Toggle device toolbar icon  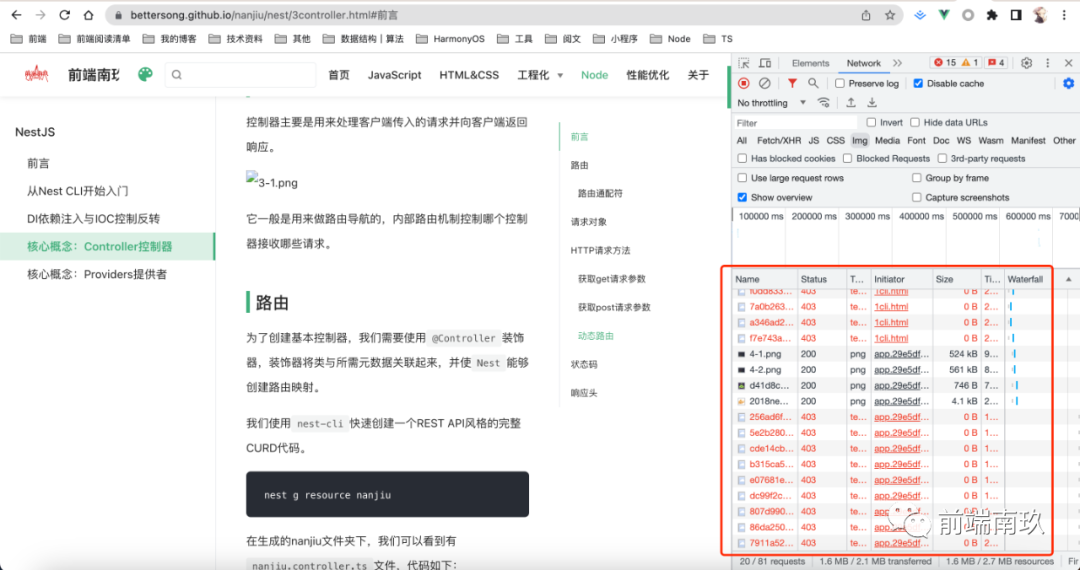click(x=765, y=63)
